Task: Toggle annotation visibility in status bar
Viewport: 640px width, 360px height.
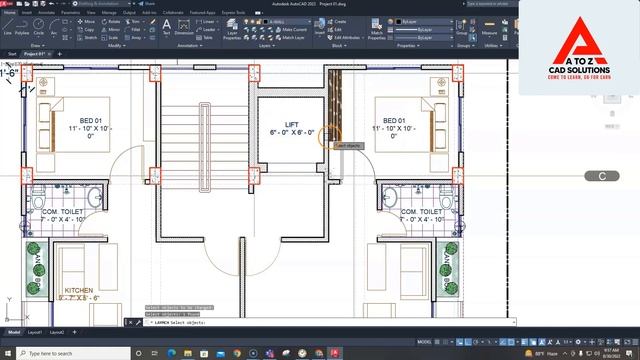Action: coord(542,342)
